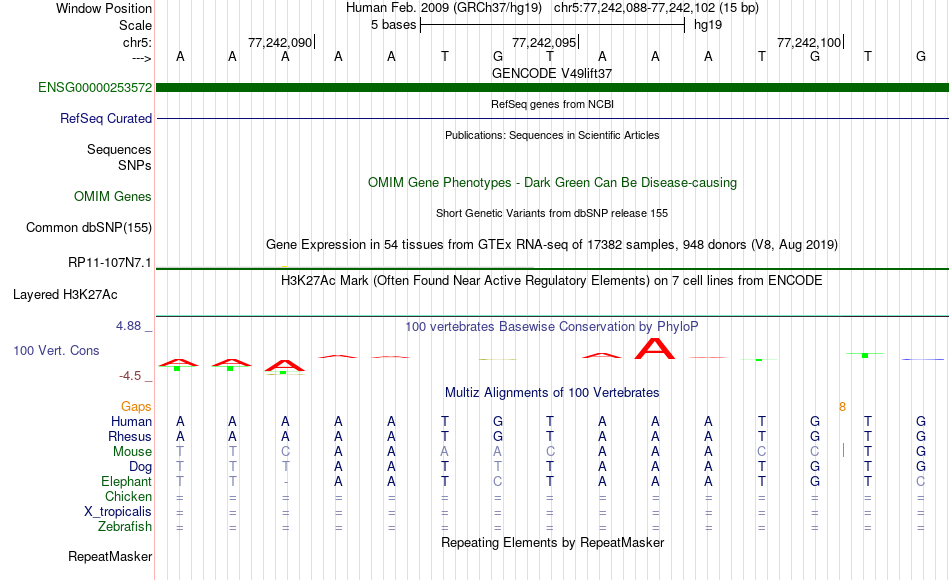Click Multiz Alignments of 100 Vertebrates title

[552, 392]
